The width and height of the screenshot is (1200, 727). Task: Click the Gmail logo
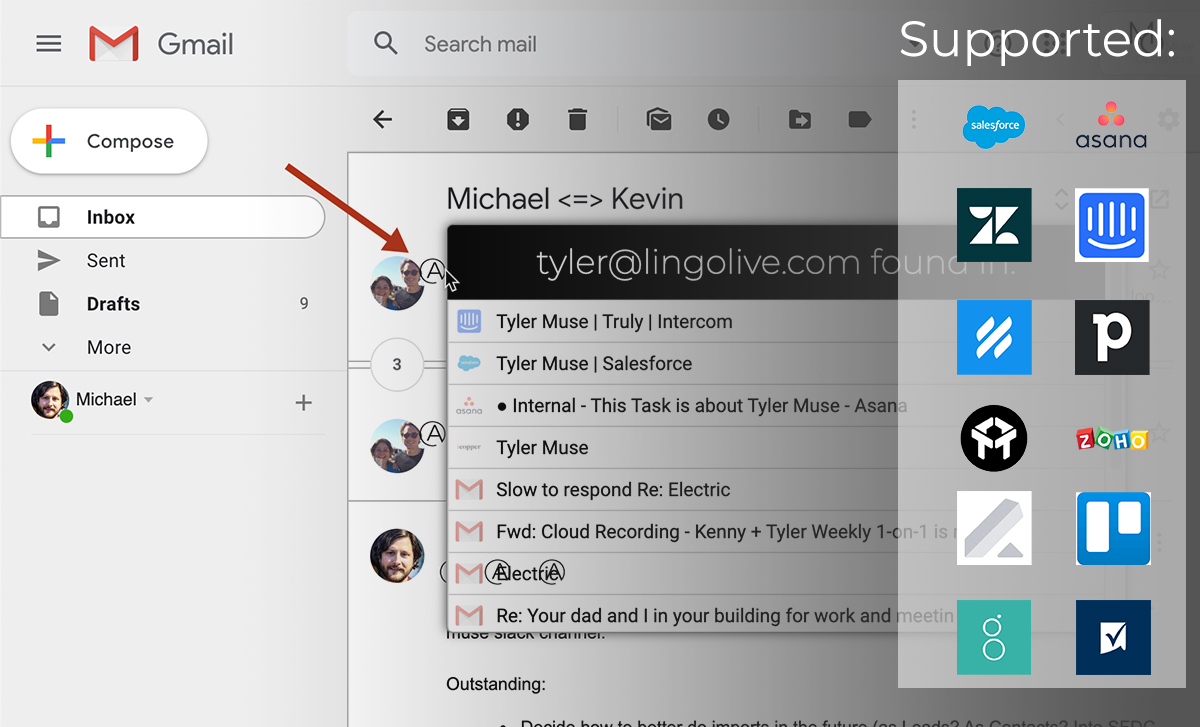point(161,44)
